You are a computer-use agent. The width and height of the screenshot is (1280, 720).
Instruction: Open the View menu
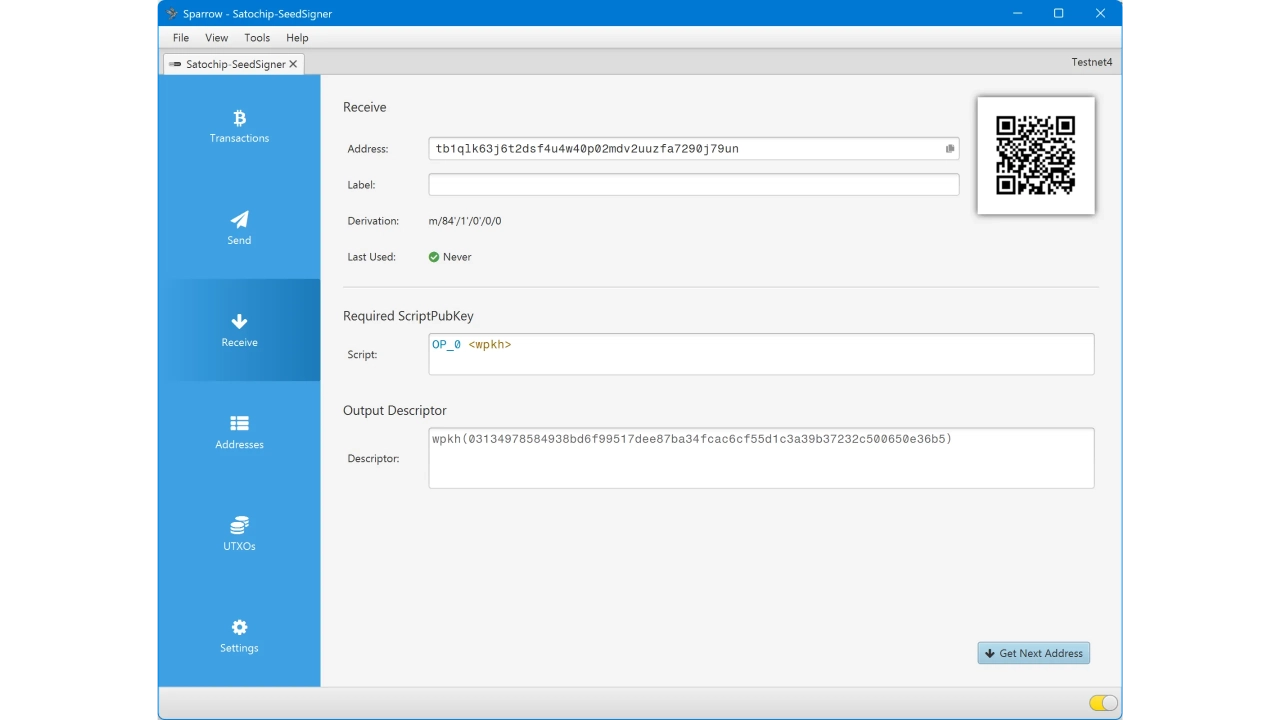(217, 38)
